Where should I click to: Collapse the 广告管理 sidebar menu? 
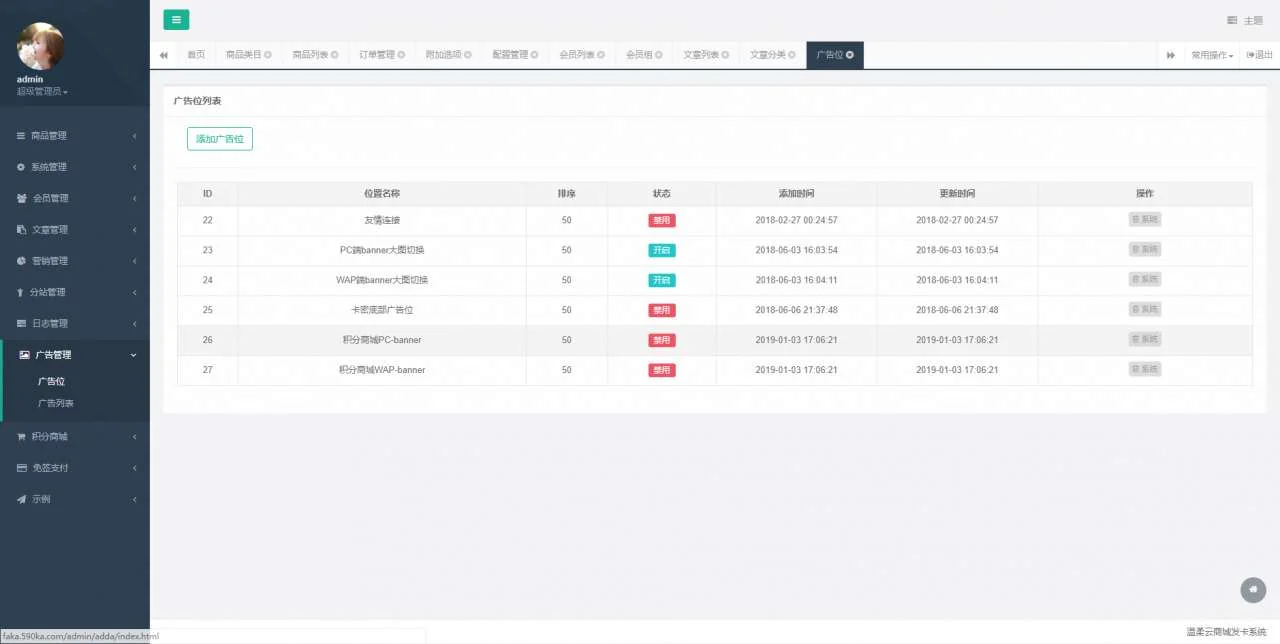click(75, 355)
